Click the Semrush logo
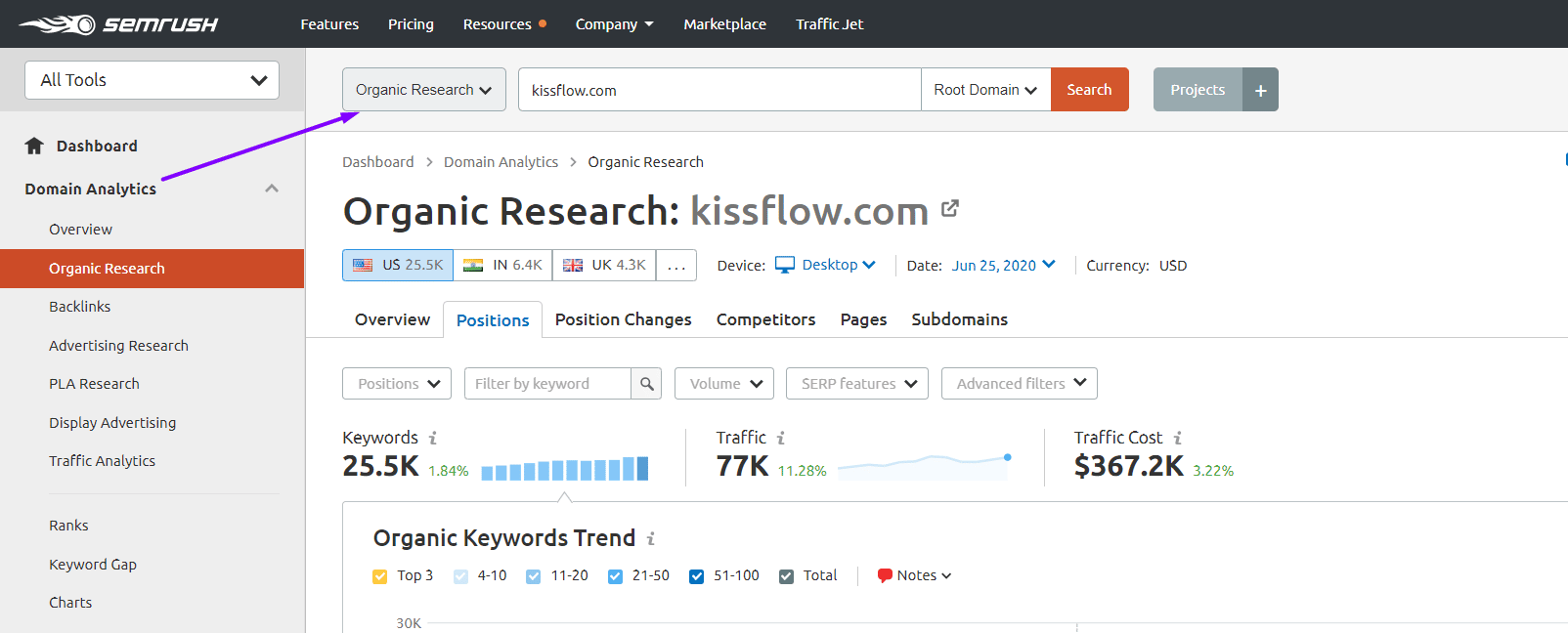 (117, 24)
